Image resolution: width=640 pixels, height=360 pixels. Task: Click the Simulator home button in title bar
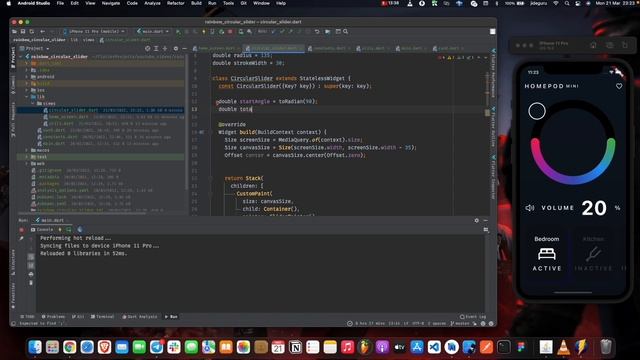(593, 45)
